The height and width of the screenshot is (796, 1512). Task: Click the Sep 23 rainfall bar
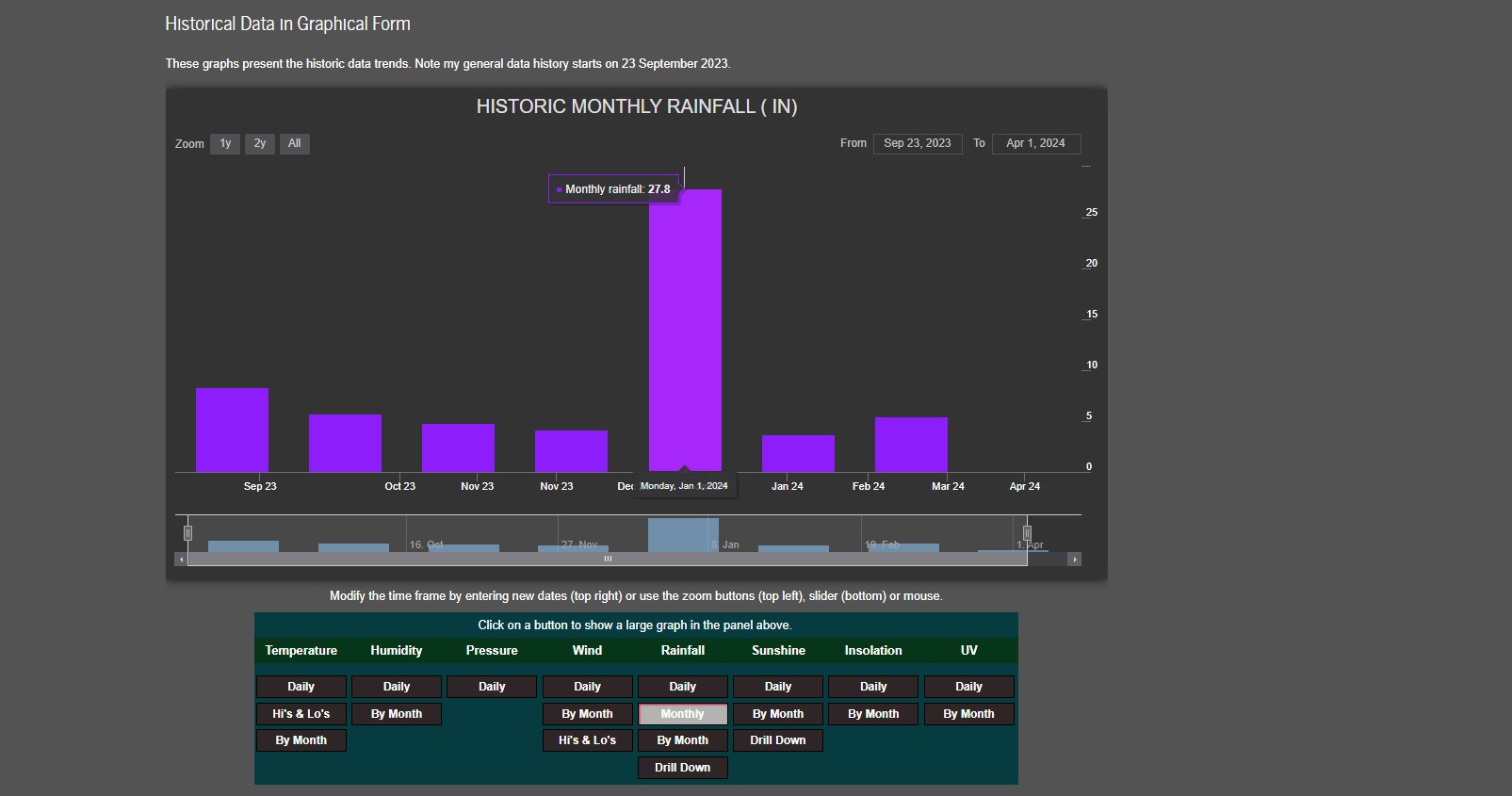coord(232,430)
